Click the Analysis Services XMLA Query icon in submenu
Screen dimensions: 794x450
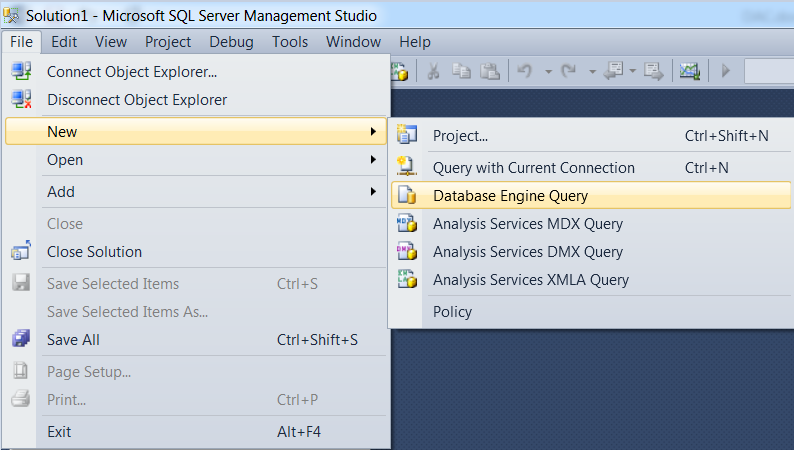(407, 279)
